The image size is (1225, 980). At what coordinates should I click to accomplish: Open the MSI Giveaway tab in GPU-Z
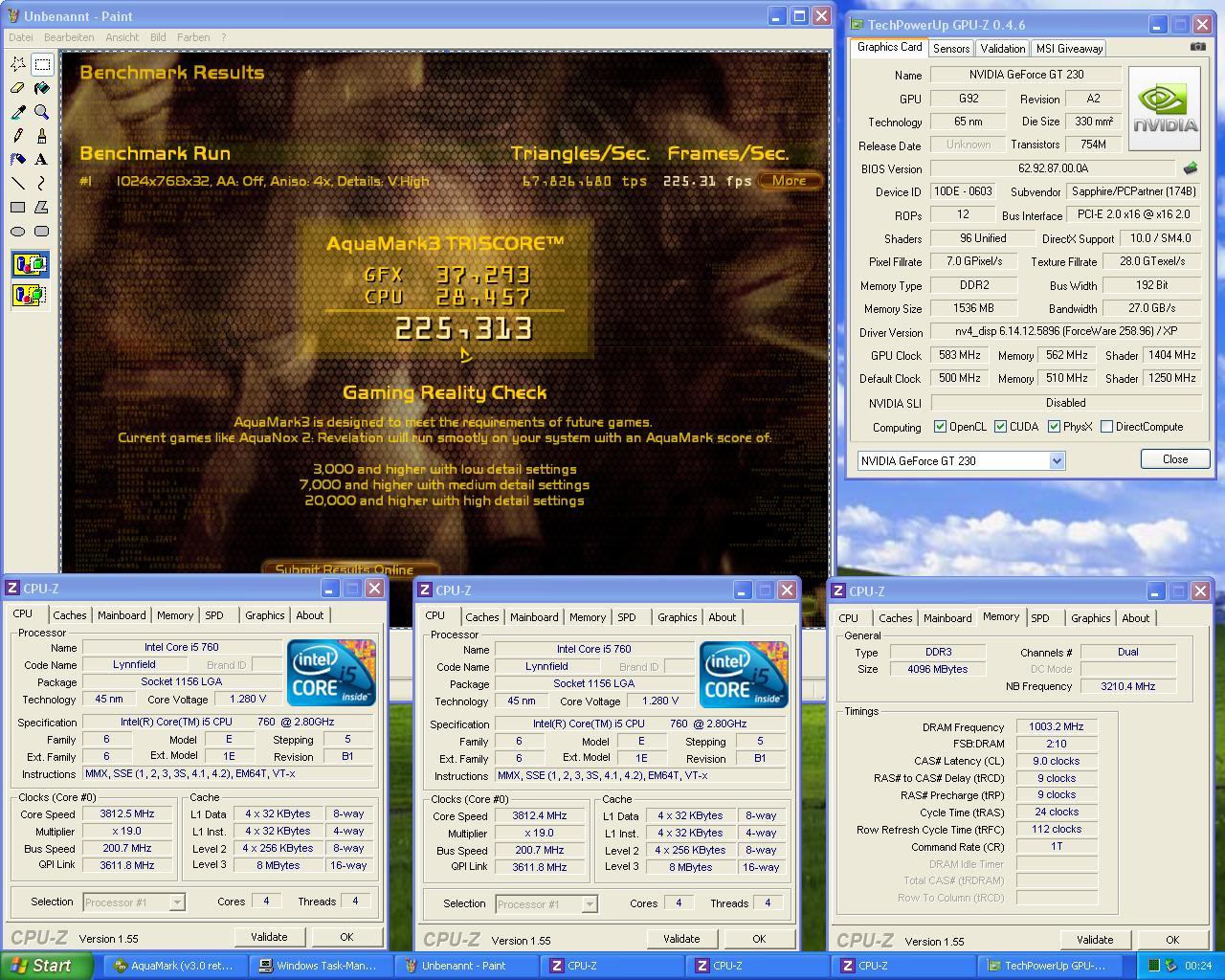pos(1069,48)
